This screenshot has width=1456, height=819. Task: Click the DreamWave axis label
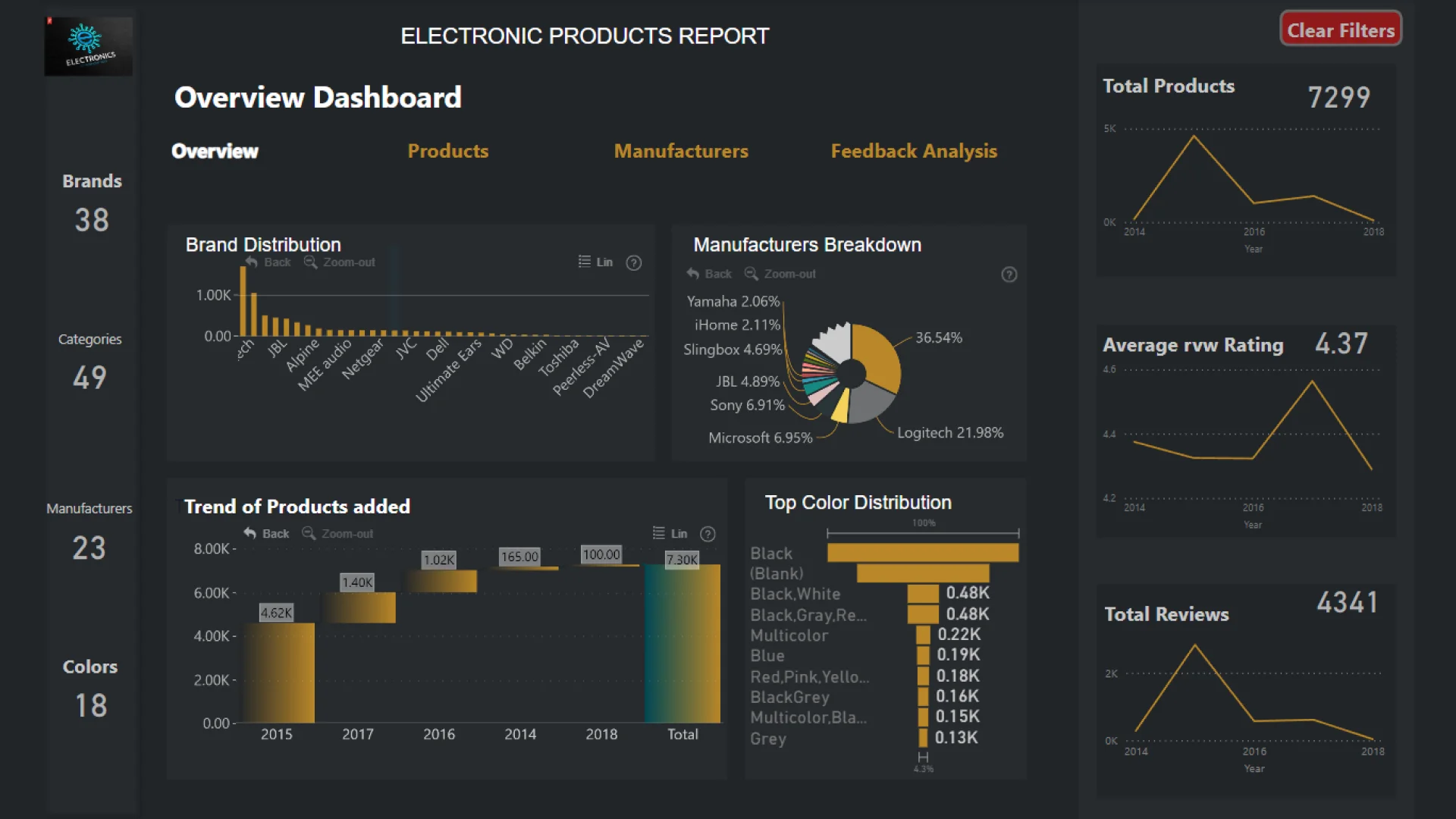point(613,368)
